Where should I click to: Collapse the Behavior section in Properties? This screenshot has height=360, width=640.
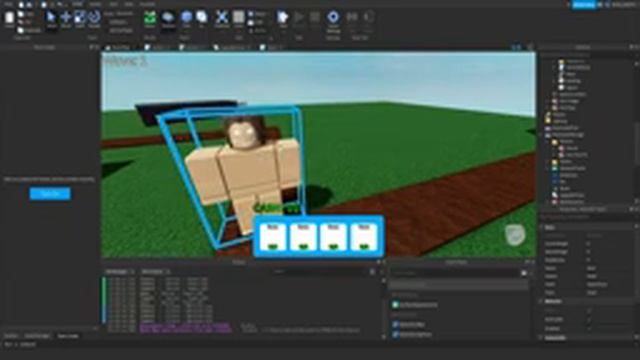542,301
